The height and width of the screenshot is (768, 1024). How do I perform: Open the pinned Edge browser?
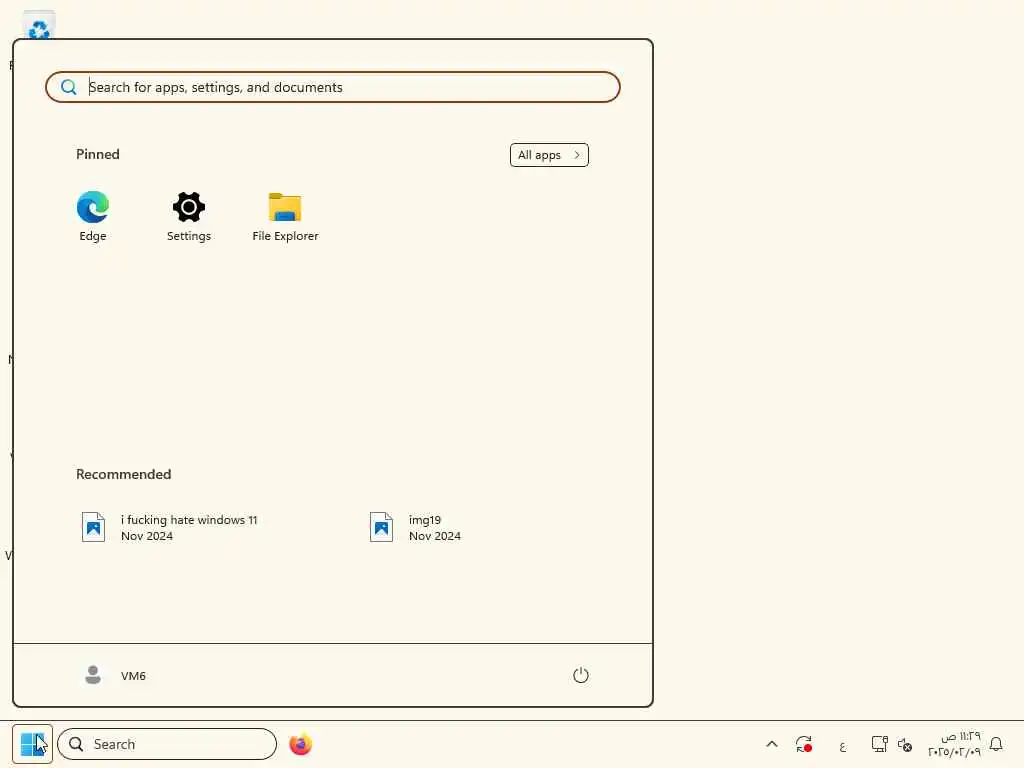pos(93,217)
